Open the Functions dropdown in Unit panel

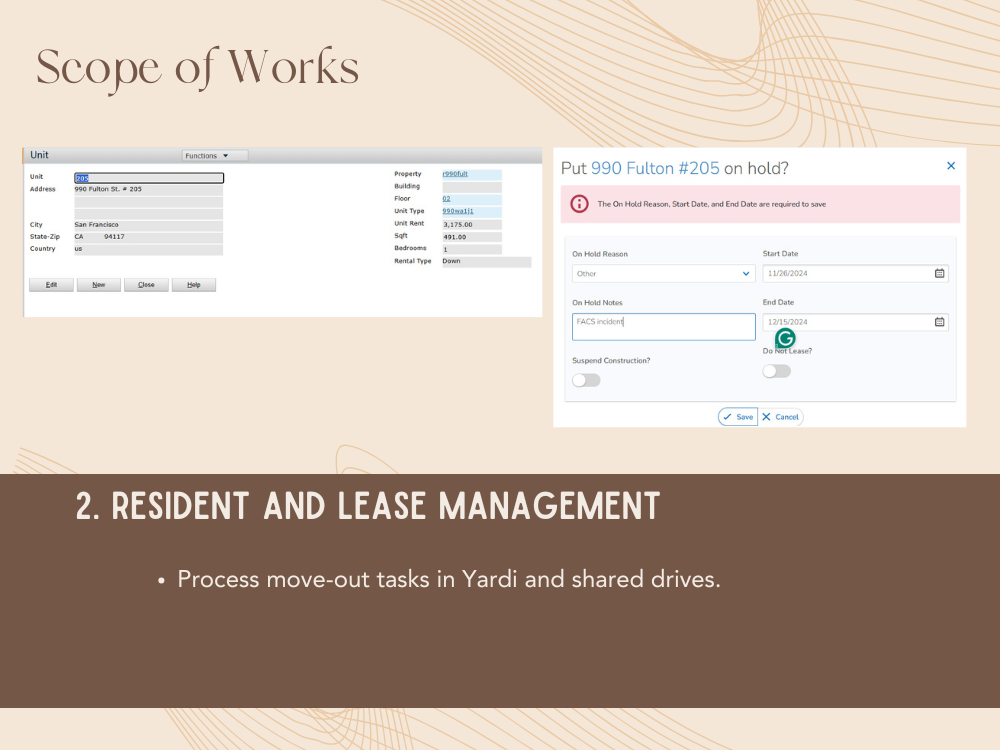215,156
